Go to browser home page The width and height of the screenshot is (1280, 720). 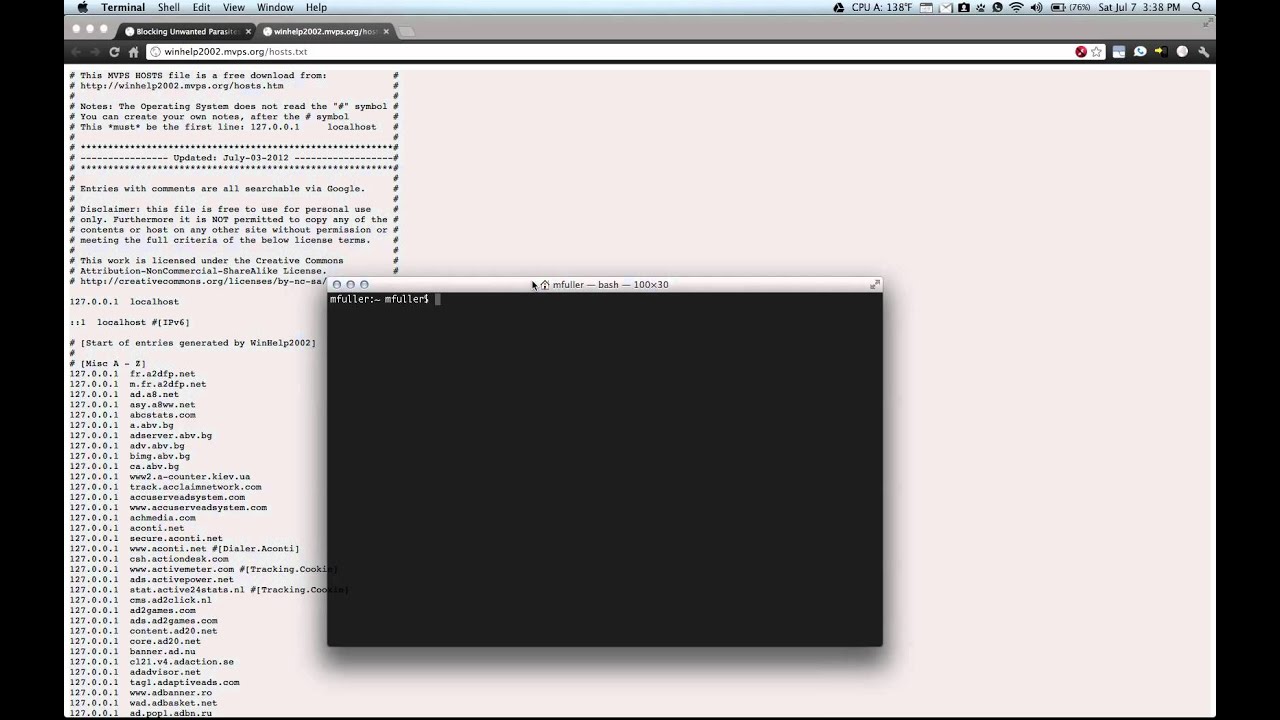pyautogui.click(x=134, y=51)
